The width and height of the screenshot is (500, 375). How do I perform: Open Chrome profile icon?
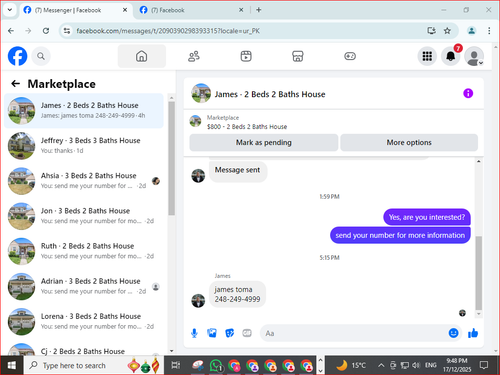click(x=471, y=31)
